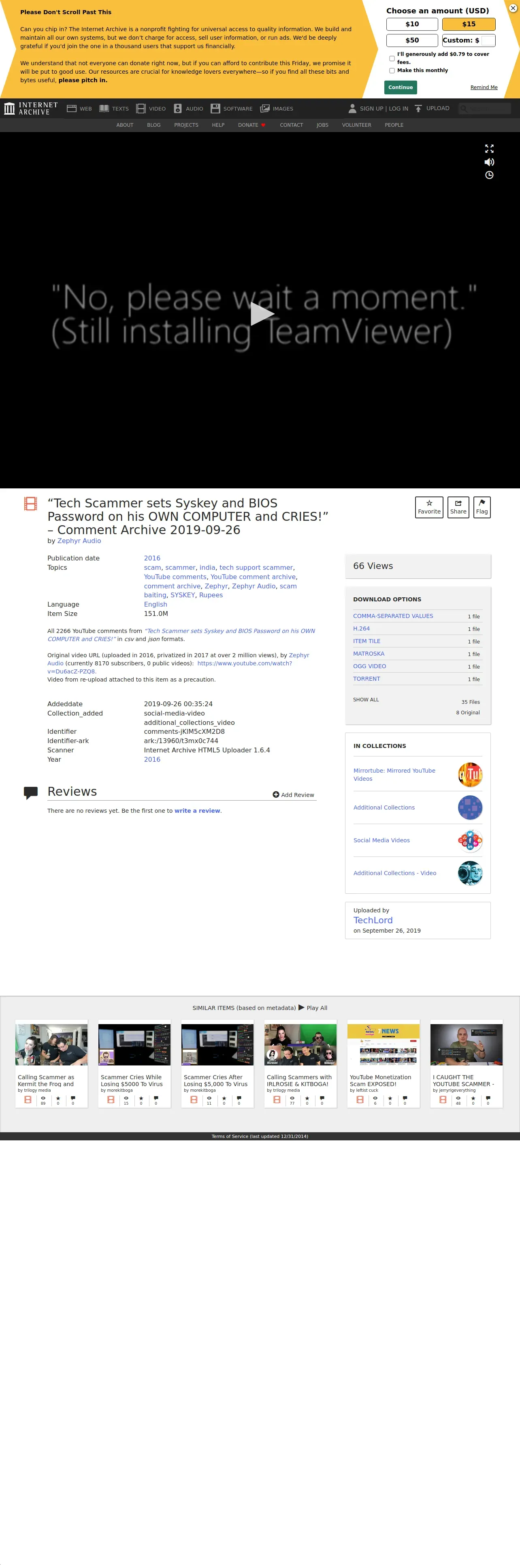Click the film strip media type icon
The height and width of the screenshot is (1568, 520).
pos(30,503)
